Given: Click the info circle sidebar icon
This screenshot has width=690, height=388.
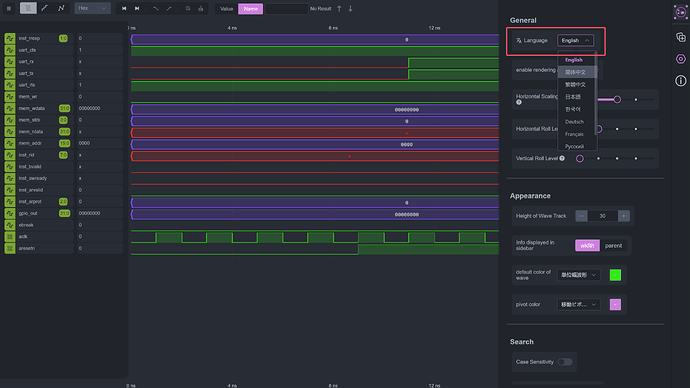Looking at the screenshot, I should tap(680, 81).
